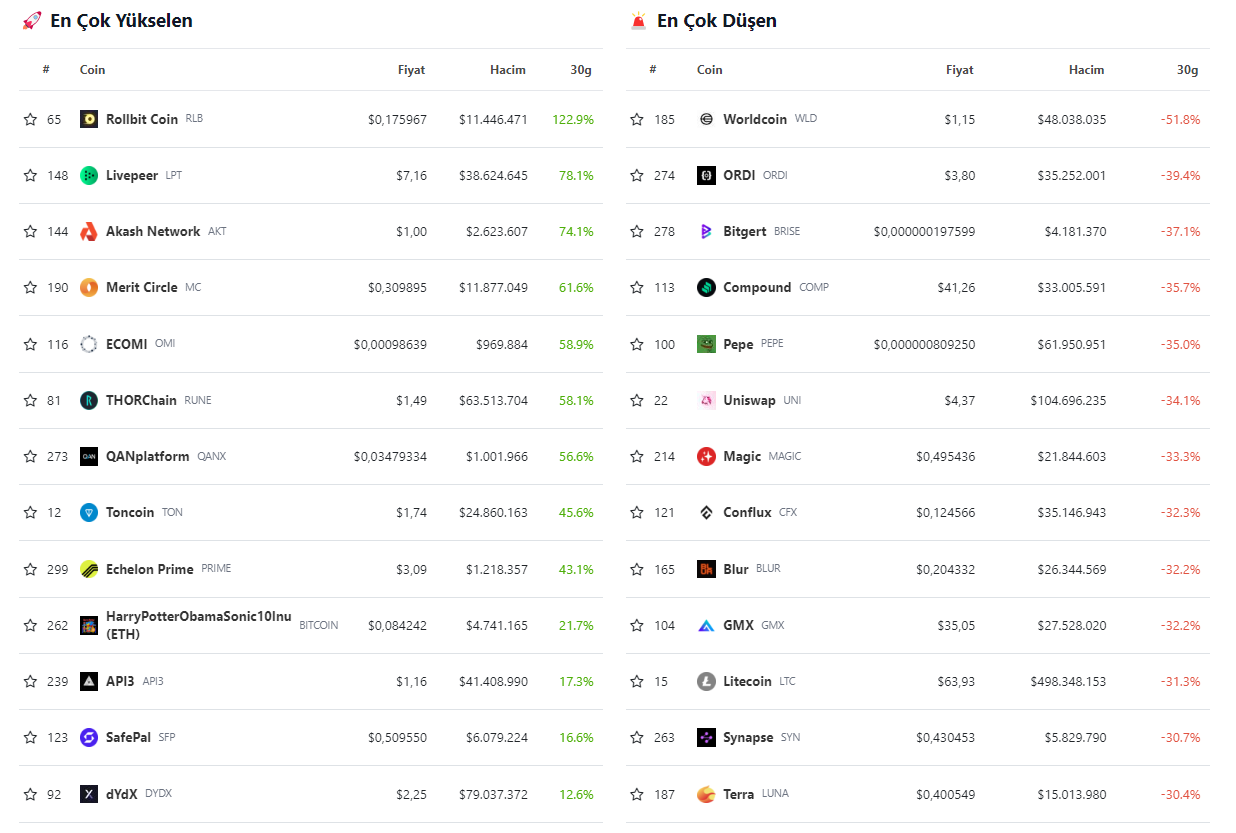The image size is (1236, 833).
Task: Sort losers table by Hacim column
Action: 1086,70
